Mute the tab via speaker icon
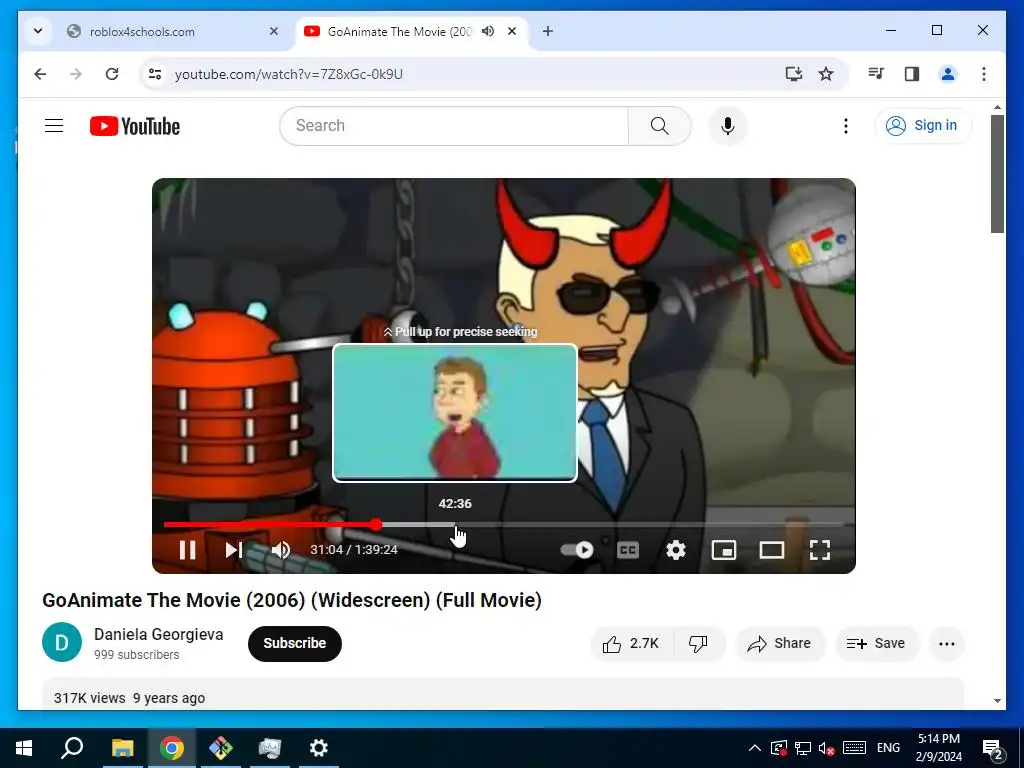This screenshot has height=768, width=1024. tap(488, 31)
